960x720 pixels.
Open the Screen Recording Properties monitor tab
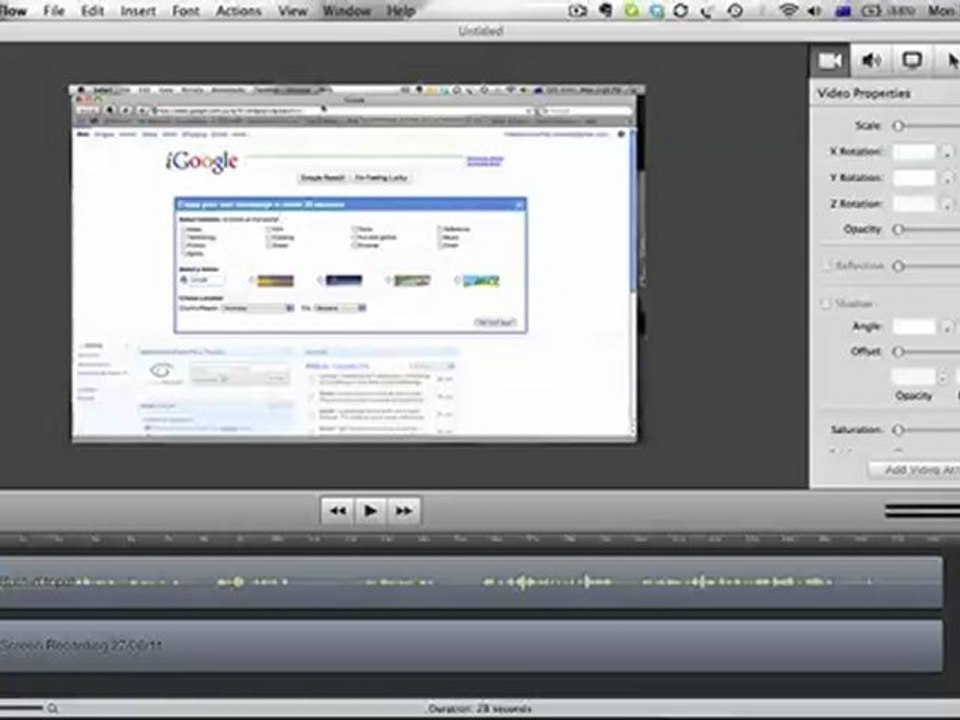coord(912,61)
